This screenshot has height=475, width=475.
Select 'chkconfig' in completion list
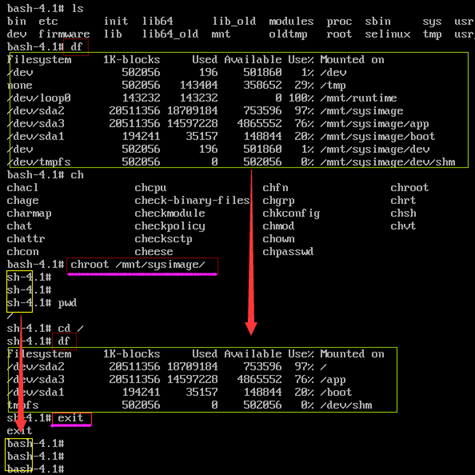(291, 214)
